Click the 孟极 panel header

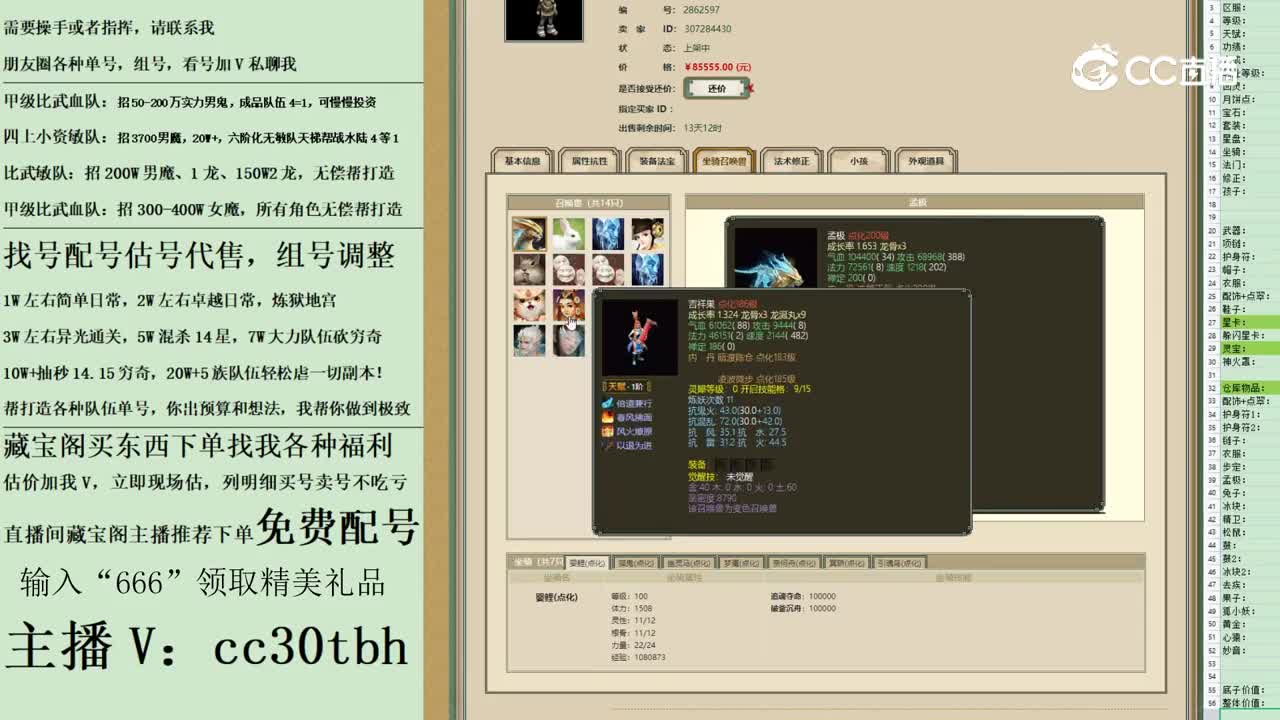click(x=915, y=202)
